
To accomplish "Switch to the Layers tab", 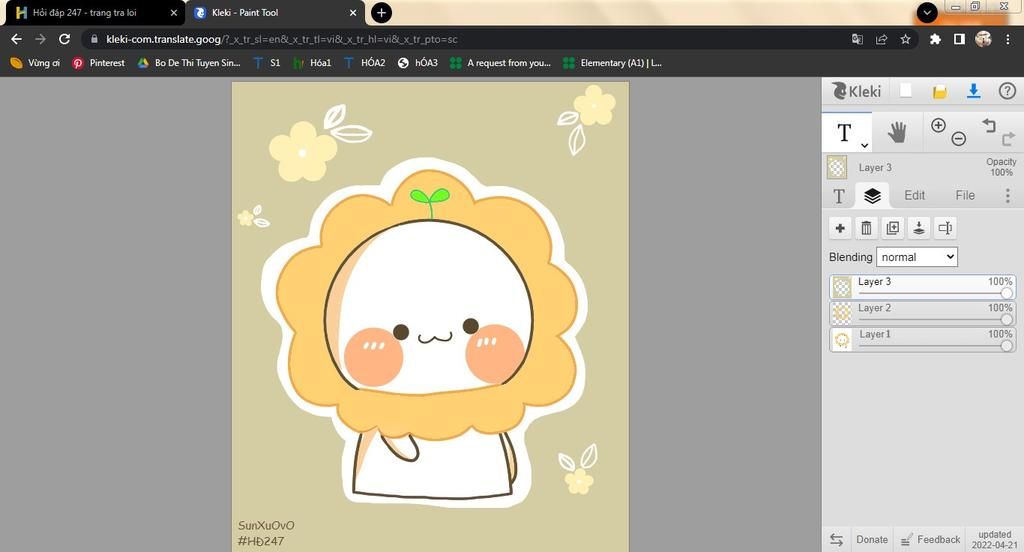I will [872, 195].
